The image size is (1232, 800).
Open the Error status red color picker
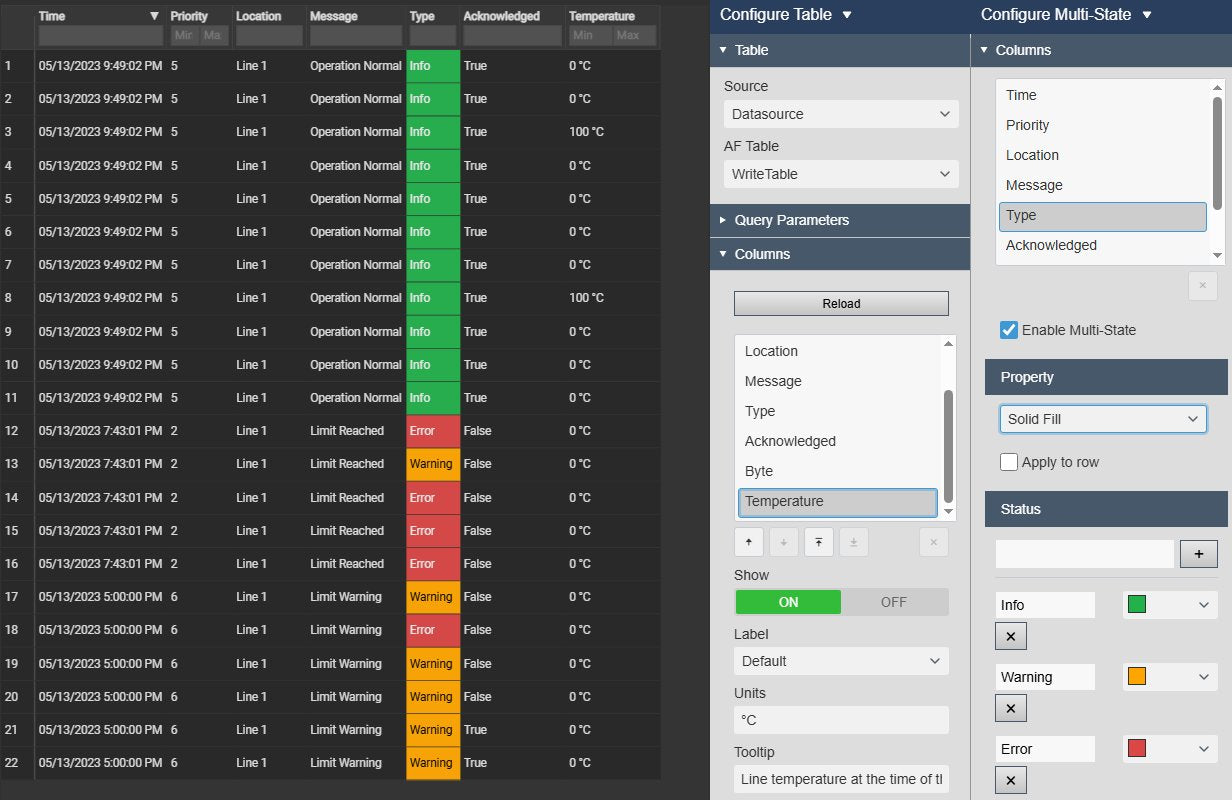tap(1170, 749)
